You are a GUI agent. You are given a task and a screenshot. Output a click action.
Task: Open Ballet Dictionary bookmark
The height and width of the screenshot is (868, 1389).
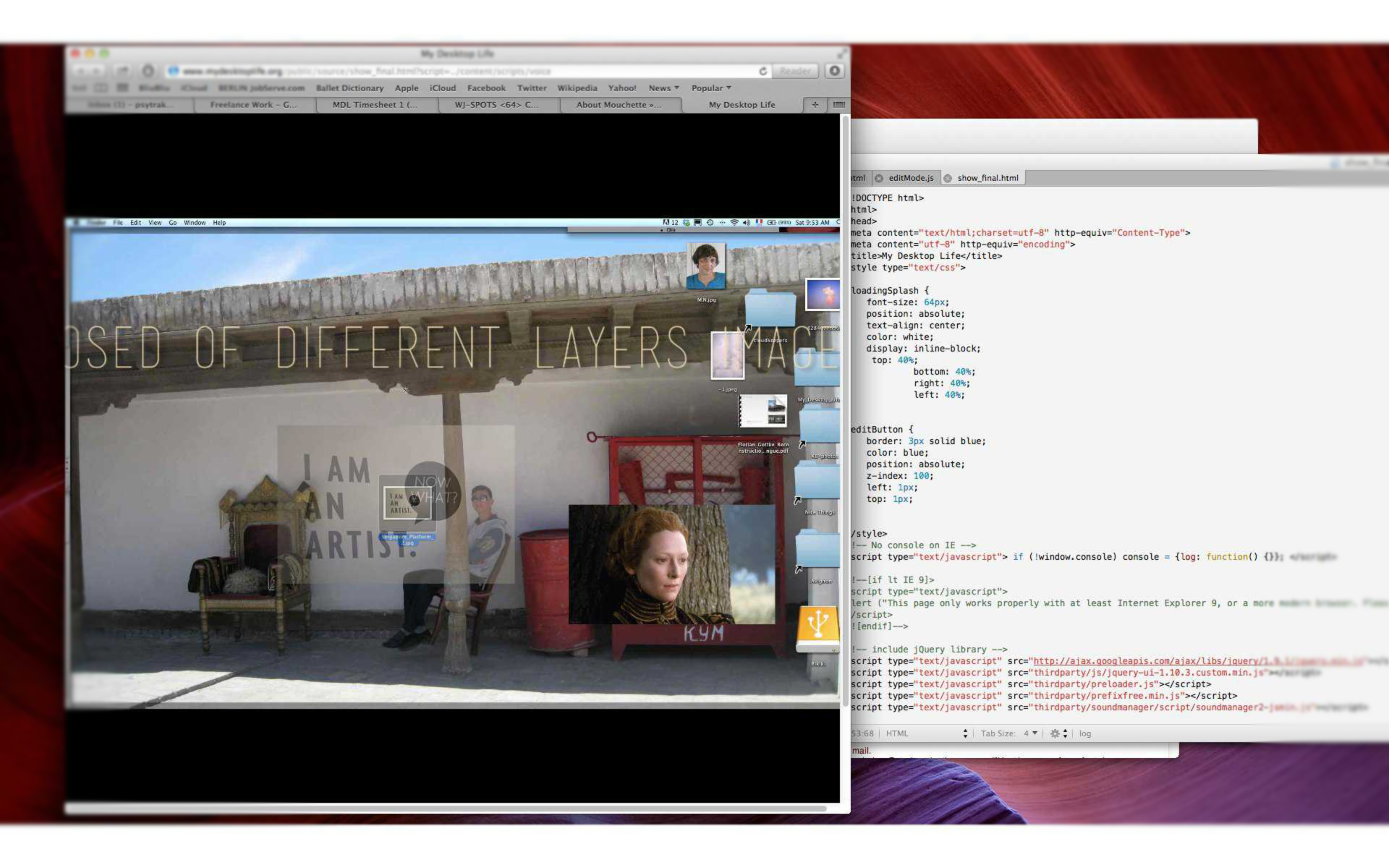click(x=349, y=88)
